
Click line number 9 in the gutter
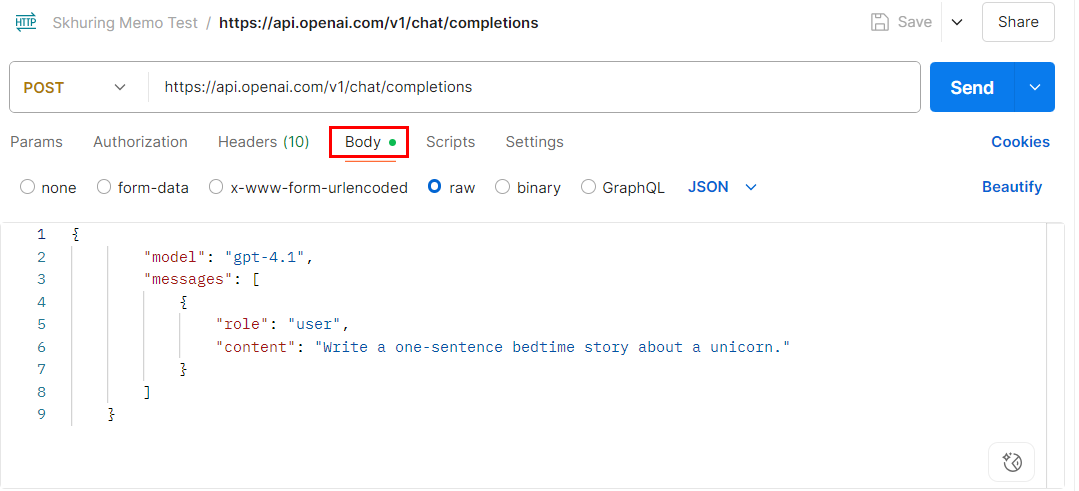41,415
